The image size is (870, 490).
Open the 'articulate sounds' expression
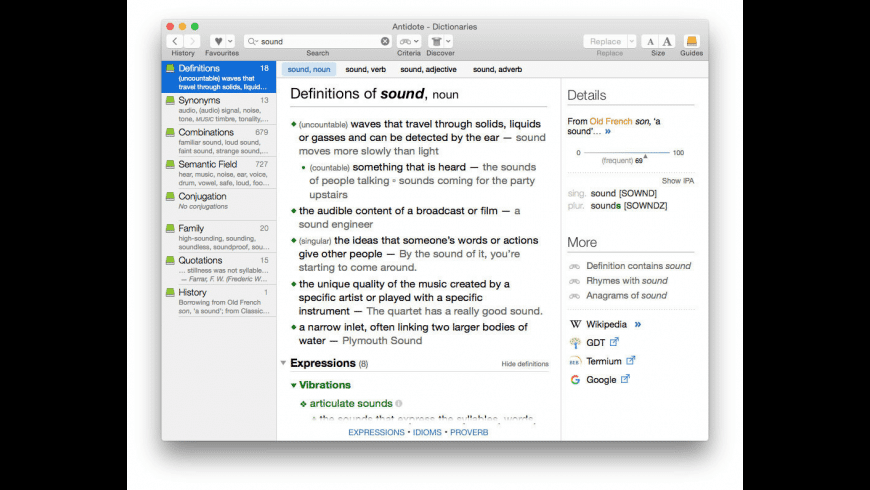(351, 403)
